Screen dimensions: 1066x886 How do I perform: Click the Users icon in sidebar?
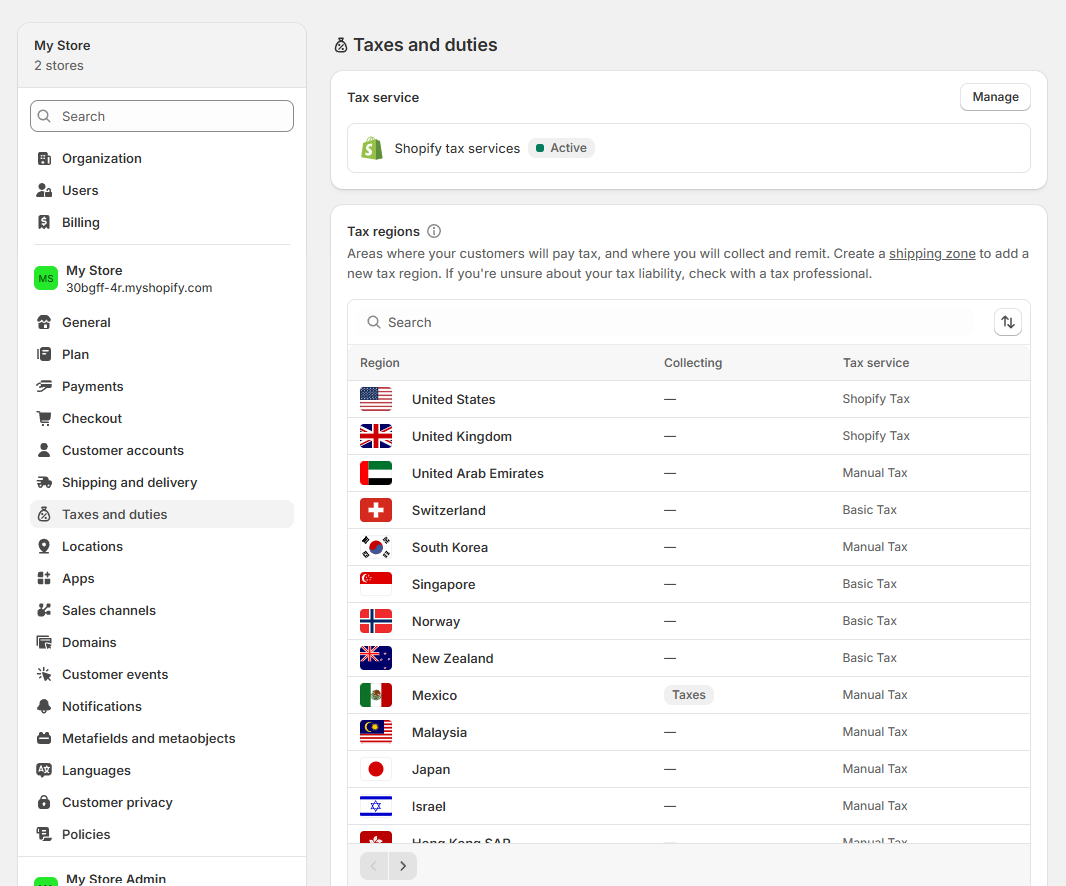(44, 190)
